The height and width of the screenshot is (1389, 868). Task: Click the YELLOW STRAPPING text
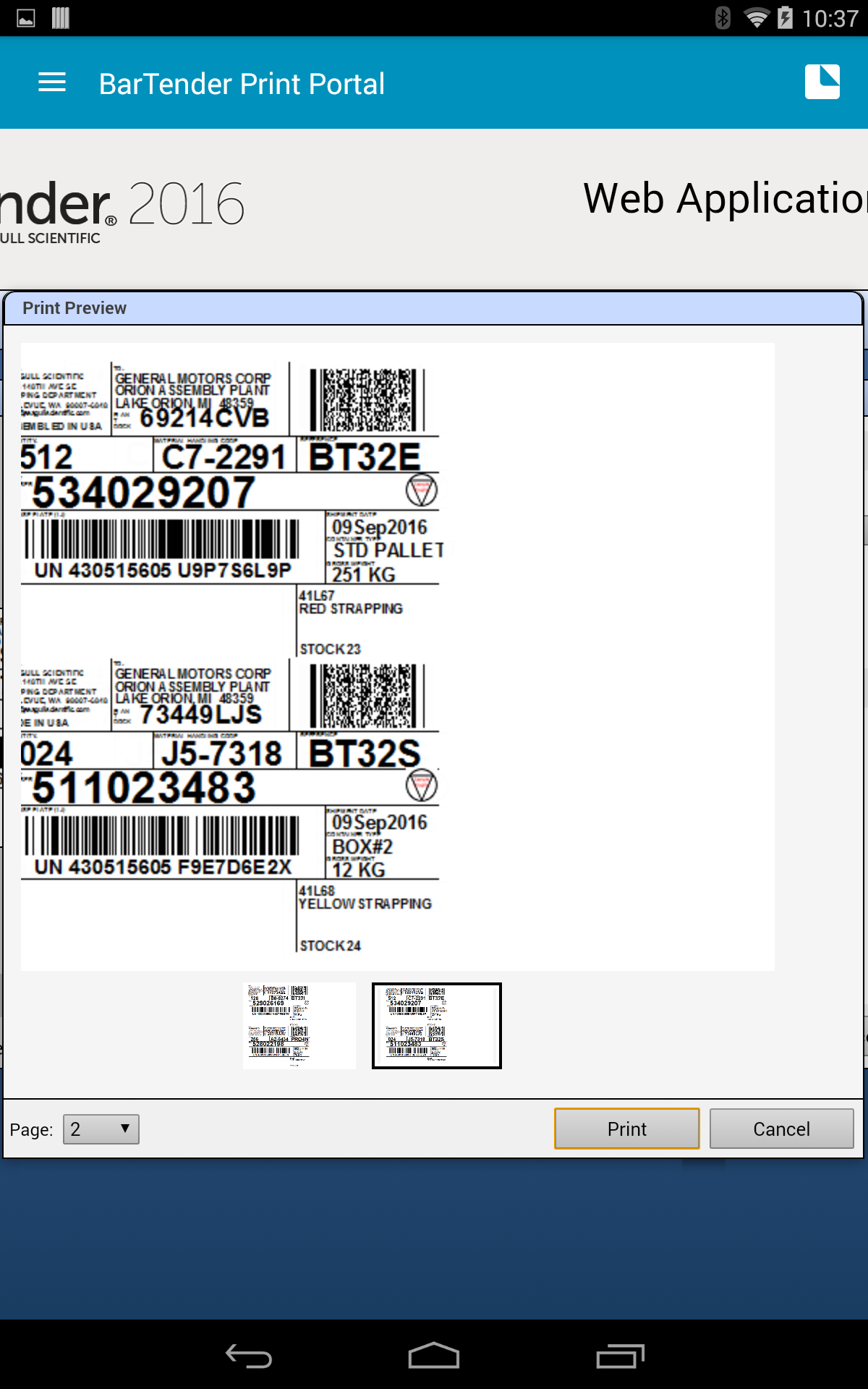point(365,904)
